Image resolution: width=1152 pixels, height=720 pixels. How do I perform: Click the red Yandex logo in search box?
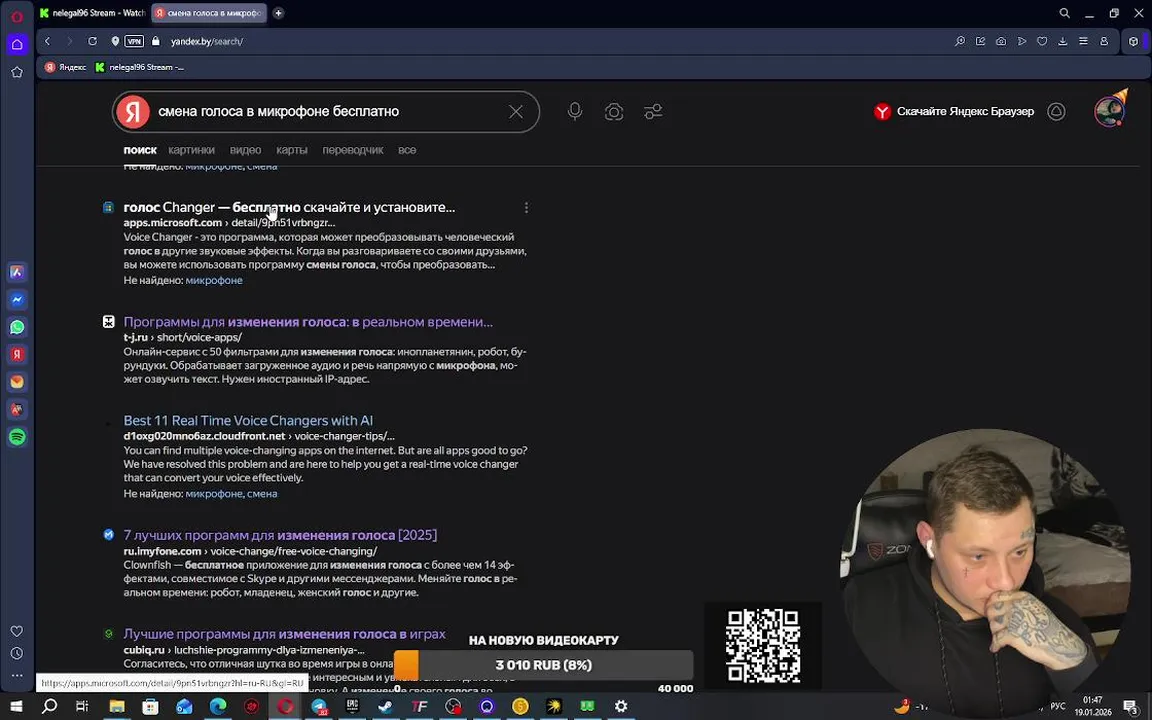coord(133,112)
